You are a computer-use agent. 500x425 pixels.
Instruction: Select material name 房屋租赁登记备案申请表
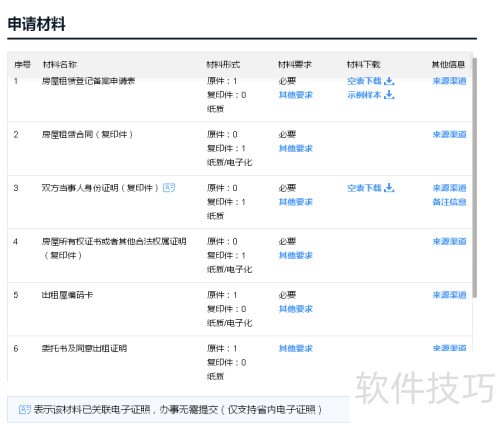88,81
